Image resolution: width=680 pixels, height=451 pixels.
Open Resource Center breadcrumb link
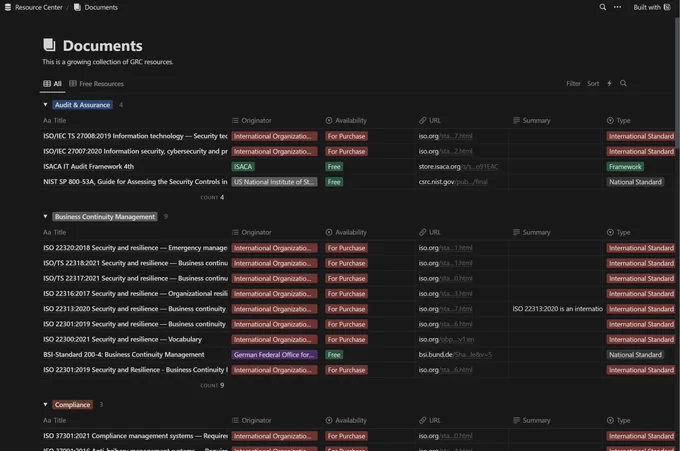(x=39, y=7)
